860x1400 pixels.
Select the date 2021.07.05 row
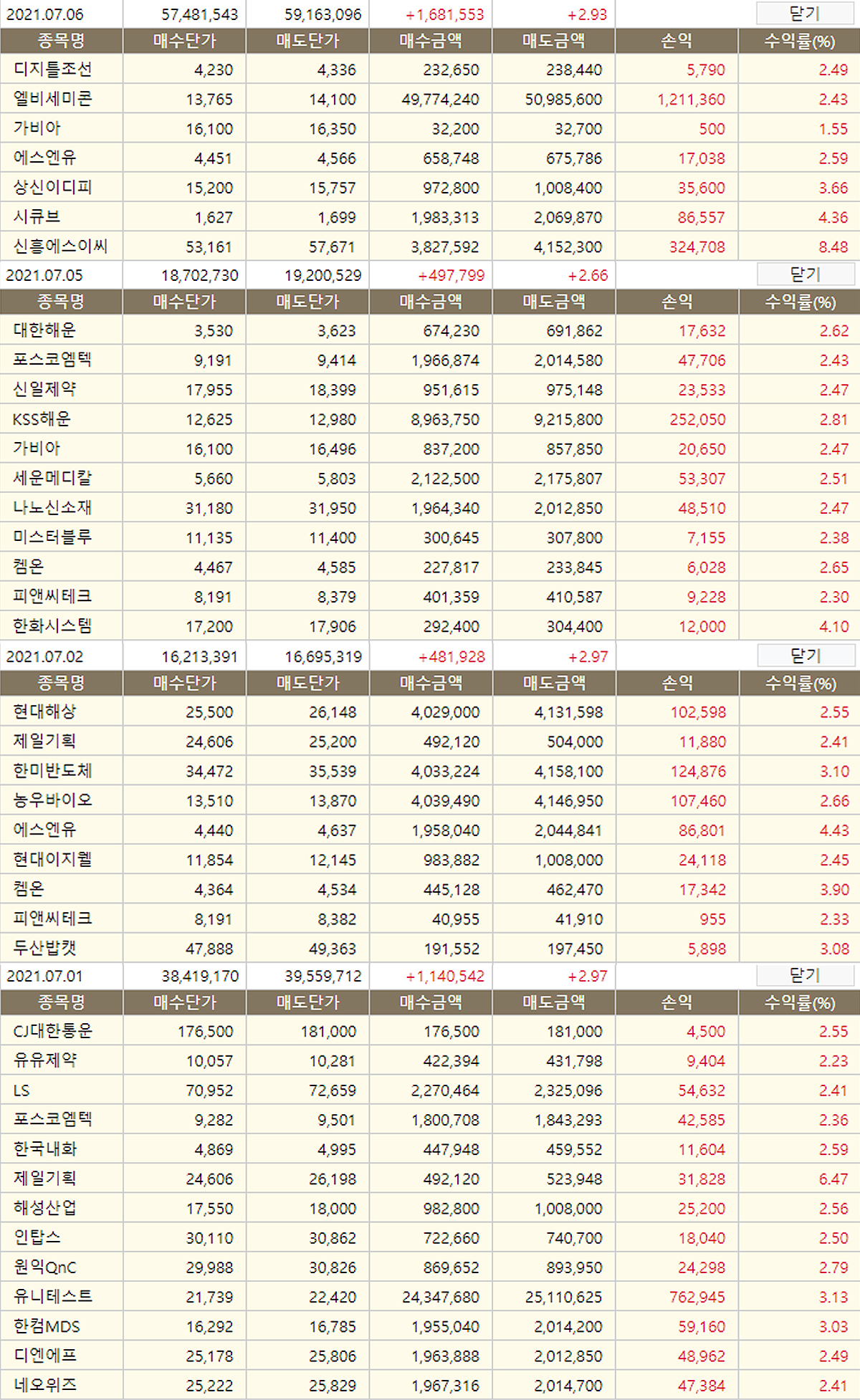(430, 275)
